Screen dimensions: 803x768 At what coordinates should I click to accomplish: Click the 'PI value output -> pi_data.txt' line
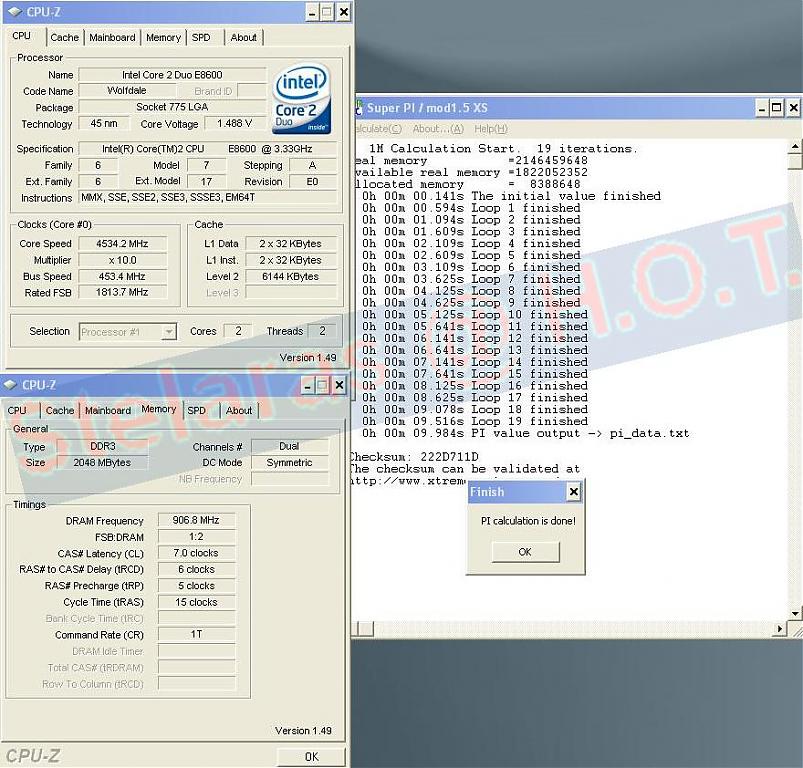[525, 433]
